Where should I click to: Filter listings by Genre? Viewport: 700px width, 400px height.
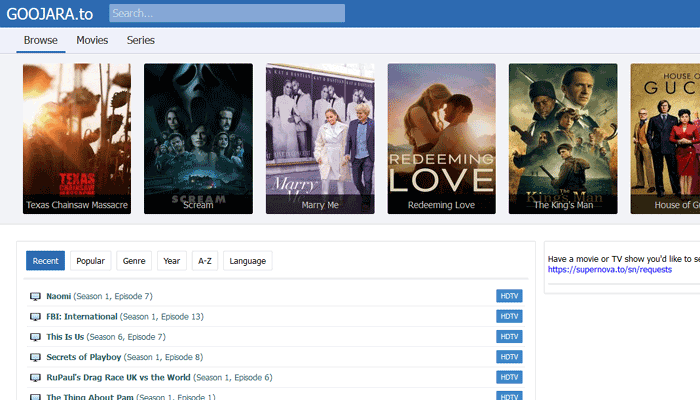tap(134, 261)
